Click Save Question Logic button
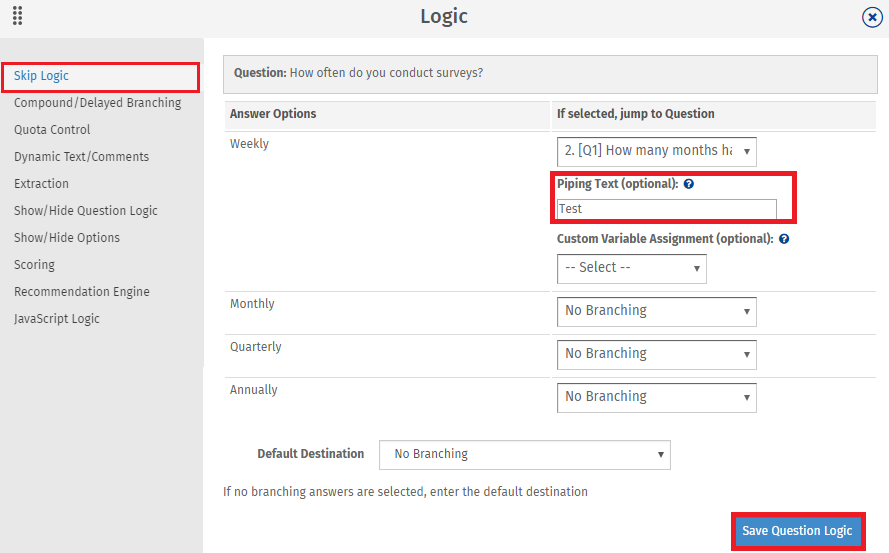Viewport: 889px width, 553px height. pyautogui.click(x=797, y=531)
